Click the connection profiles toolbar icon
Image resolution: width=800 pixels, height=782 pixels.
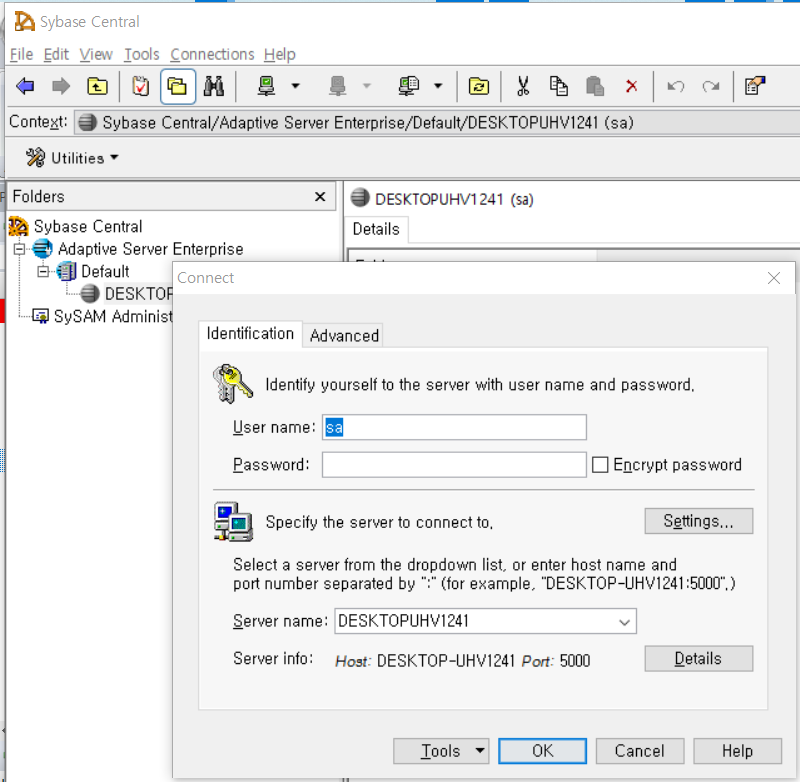pos(409,86)
